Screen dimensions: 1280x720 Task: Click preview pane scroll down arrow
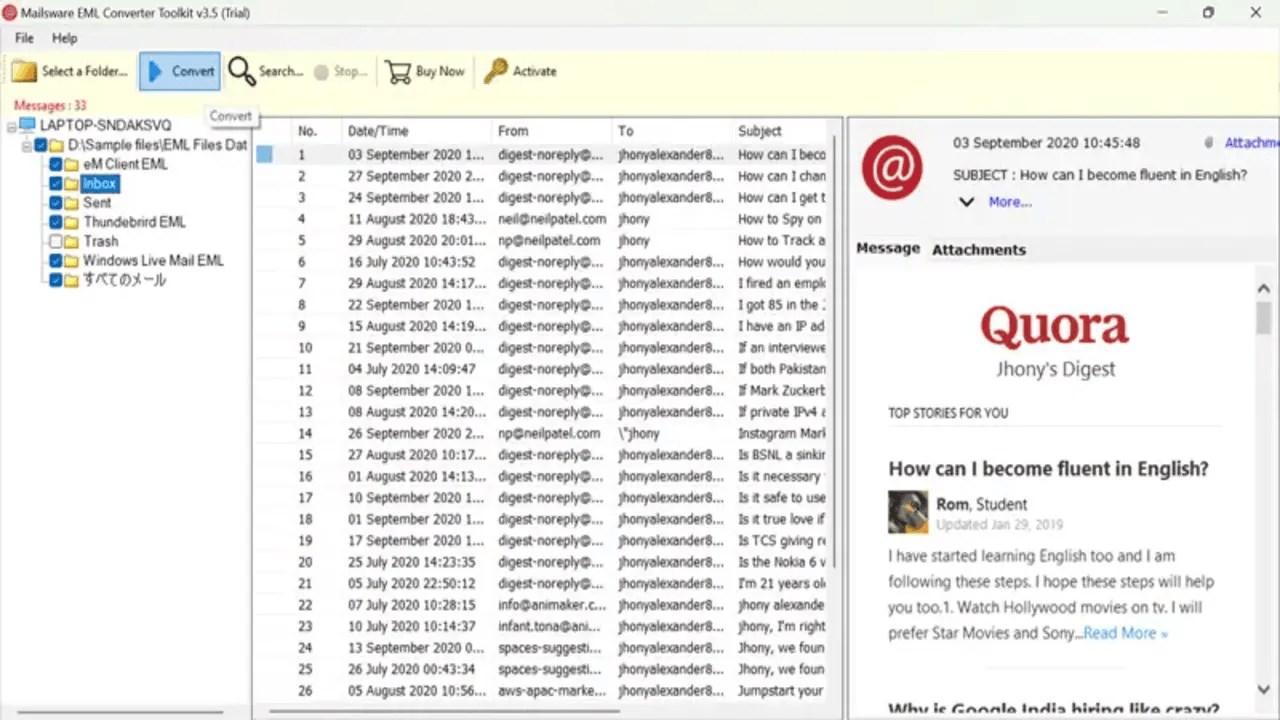tap(1264, 689)
